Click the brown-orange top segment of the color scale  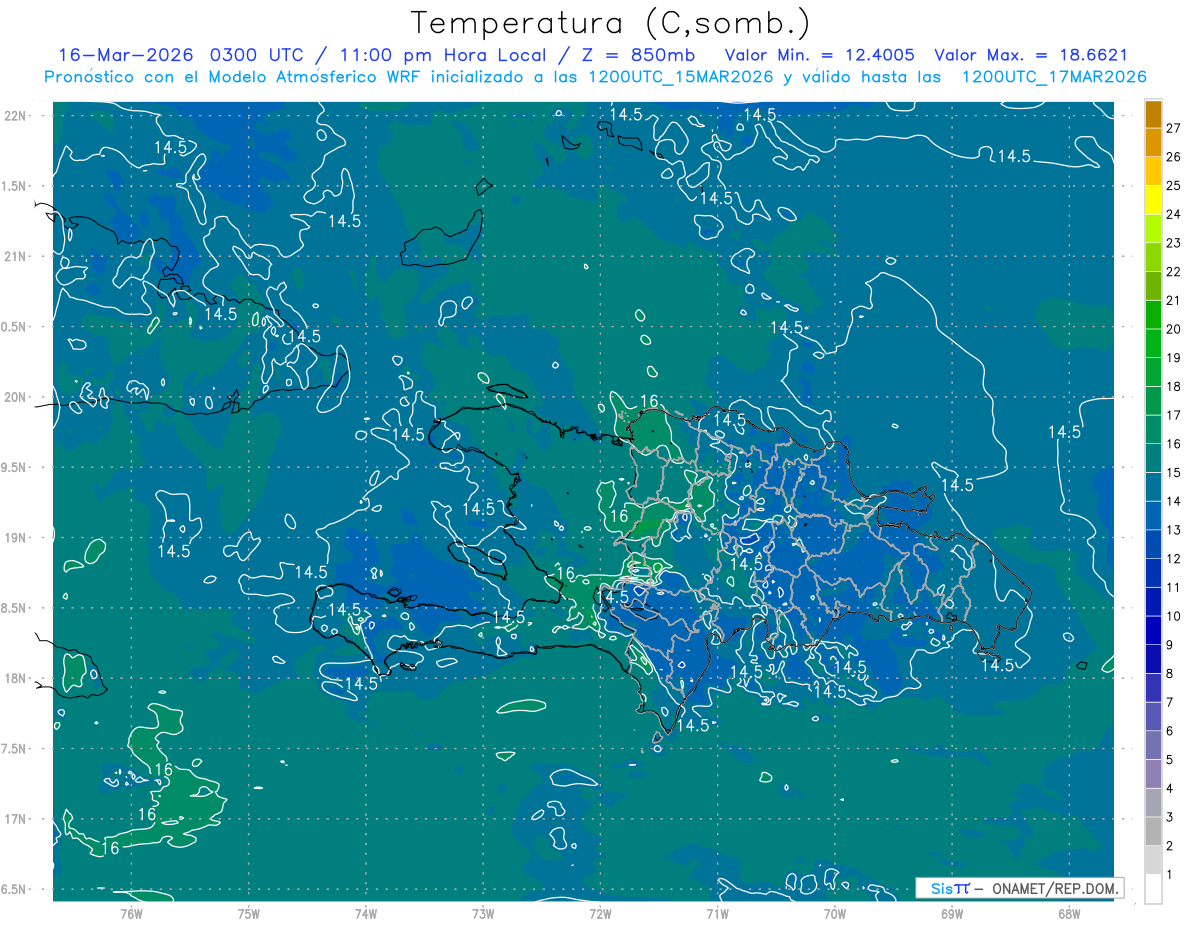(1153, 114)
